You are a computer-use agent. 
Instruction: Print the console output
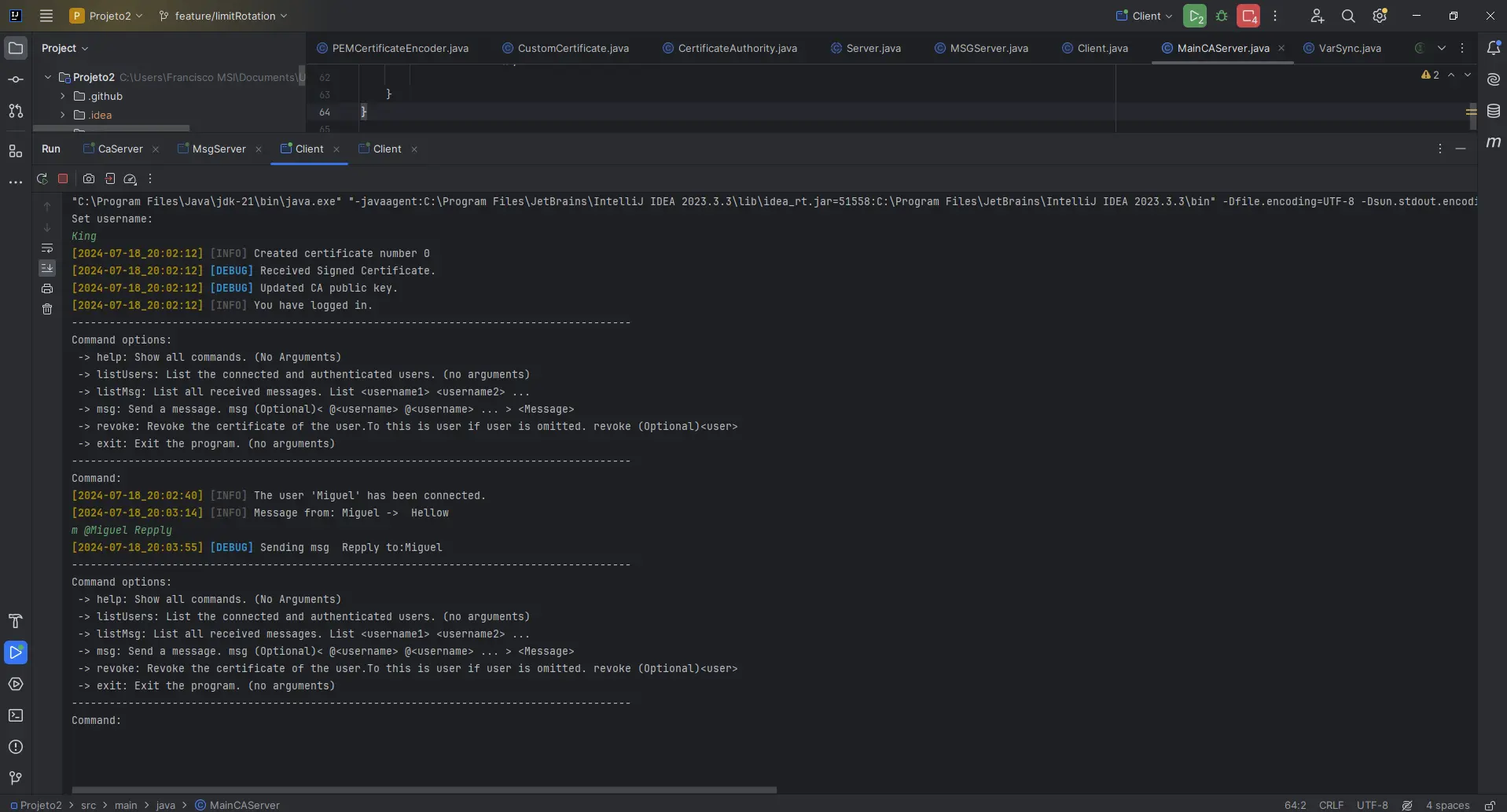pos(47,288)
